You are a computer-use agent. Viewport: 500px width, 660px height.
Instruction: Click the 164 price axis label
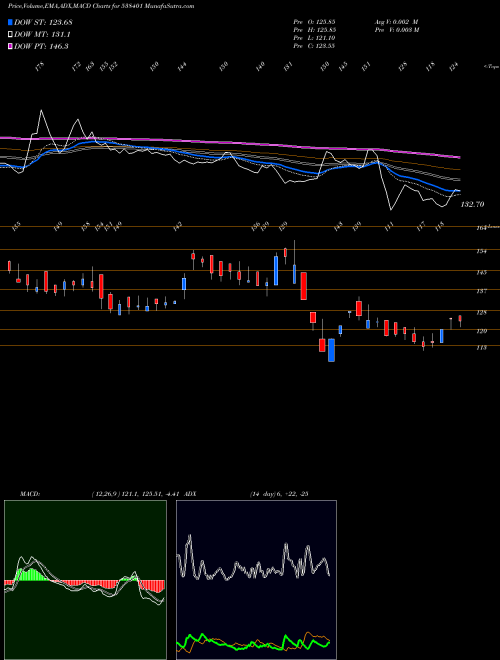(481, 228)
